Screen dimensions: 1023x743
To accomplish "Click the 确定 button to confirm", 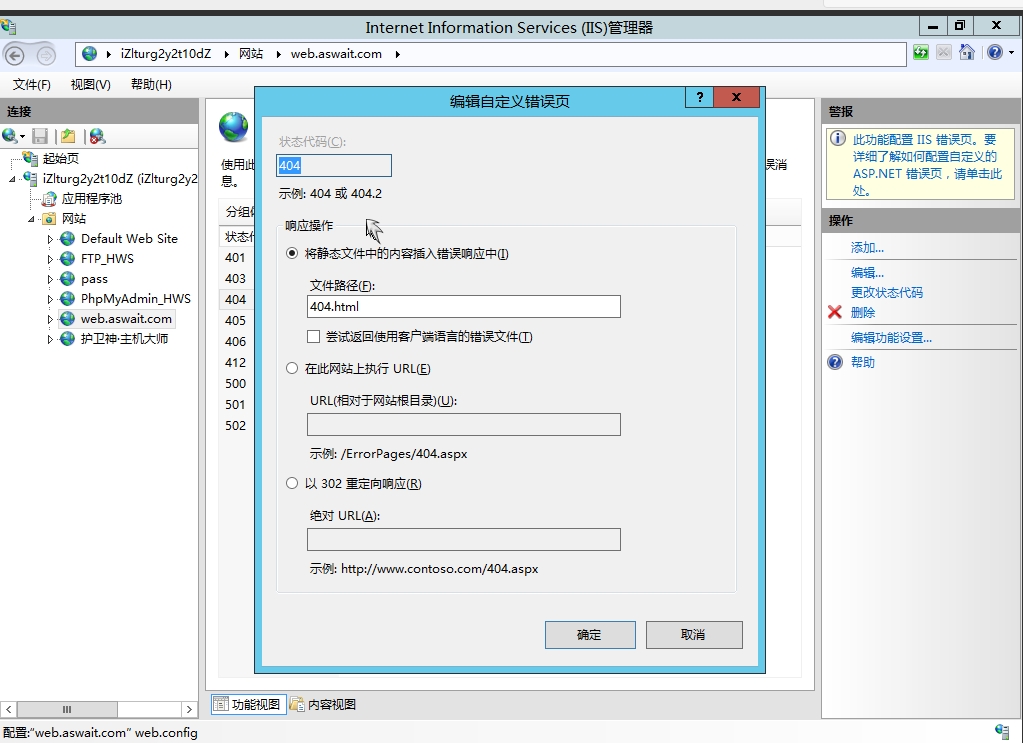I will tap(590, 635).
